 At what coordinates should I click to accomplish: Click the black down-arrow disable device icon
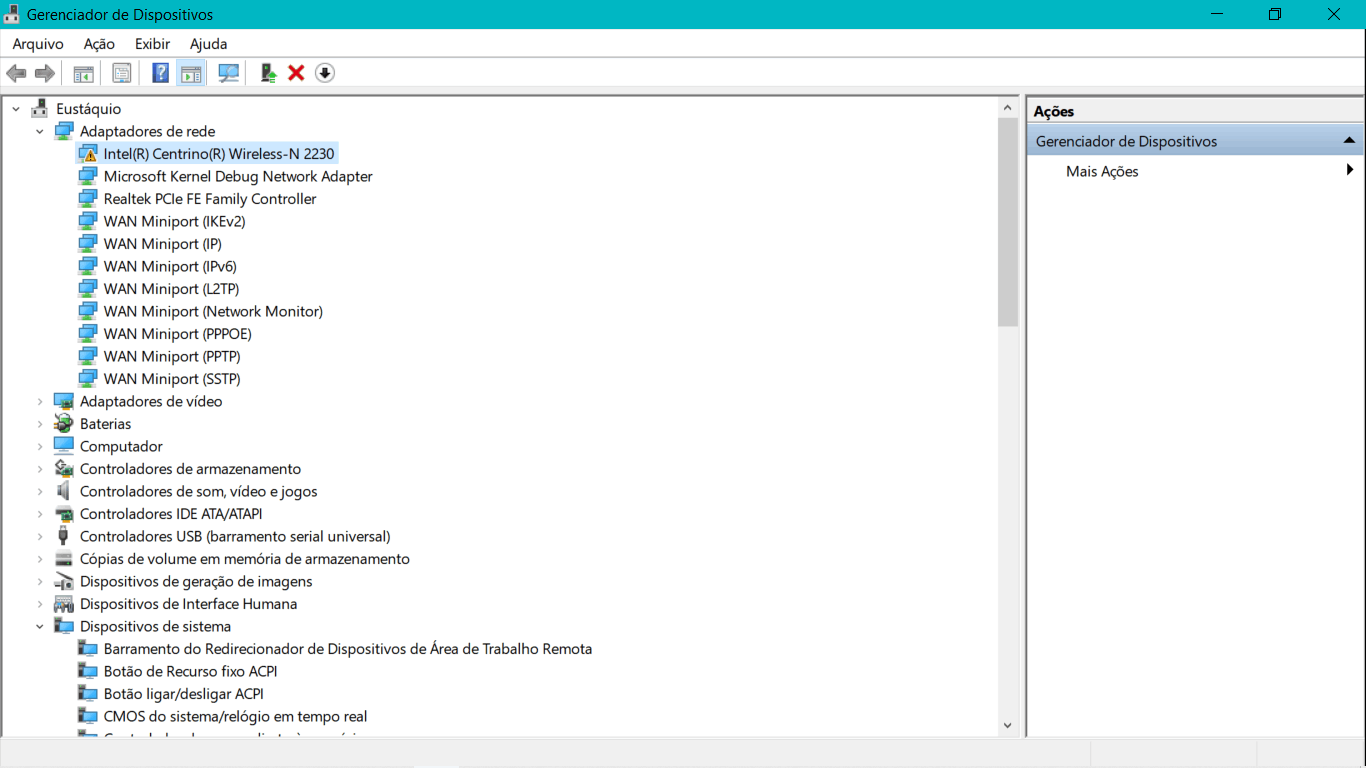325,73
